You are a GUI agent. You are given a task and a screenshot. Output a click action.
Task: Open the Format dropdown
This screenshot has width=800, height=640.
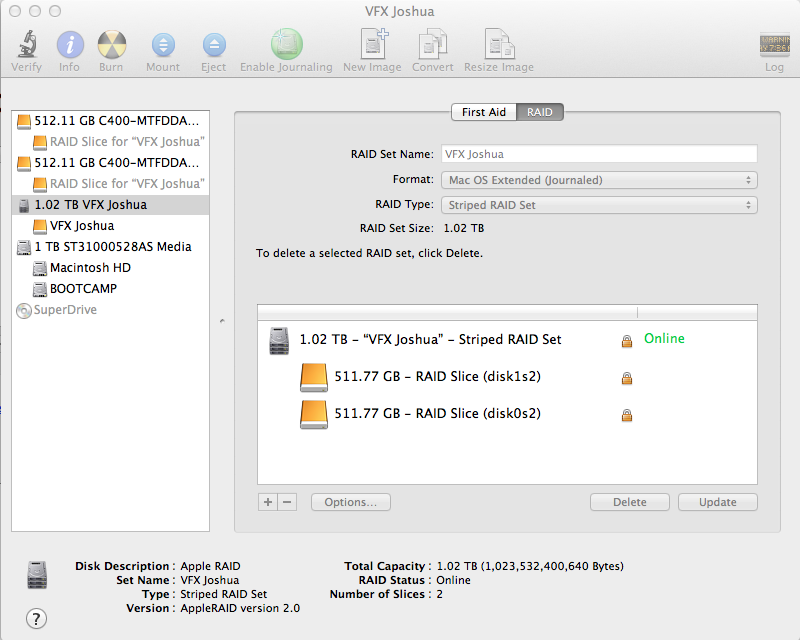click(x=599, y=180)
